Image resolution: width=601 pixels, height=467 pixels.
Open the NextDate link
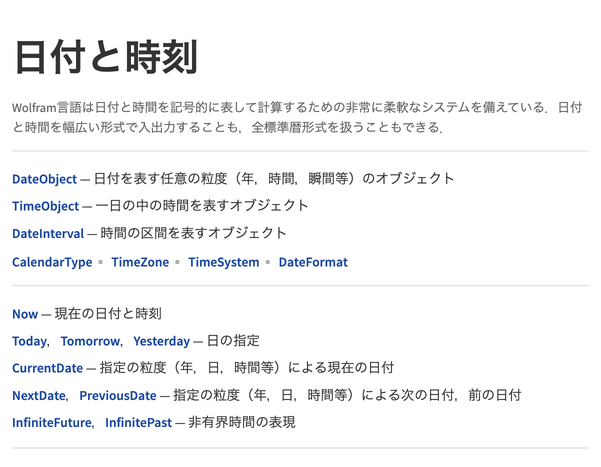click(39, 395)
